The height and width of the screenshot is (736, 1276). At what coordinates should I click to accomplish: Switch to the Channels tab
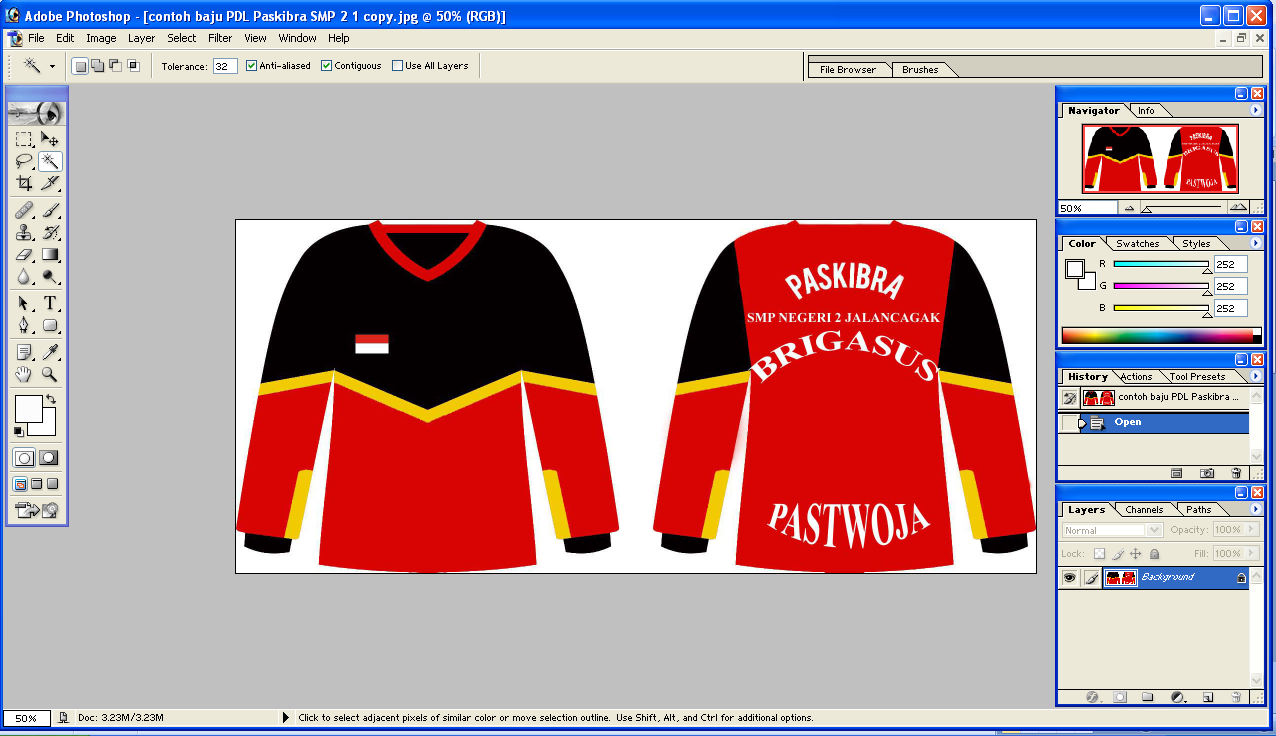pos(1144,510)
